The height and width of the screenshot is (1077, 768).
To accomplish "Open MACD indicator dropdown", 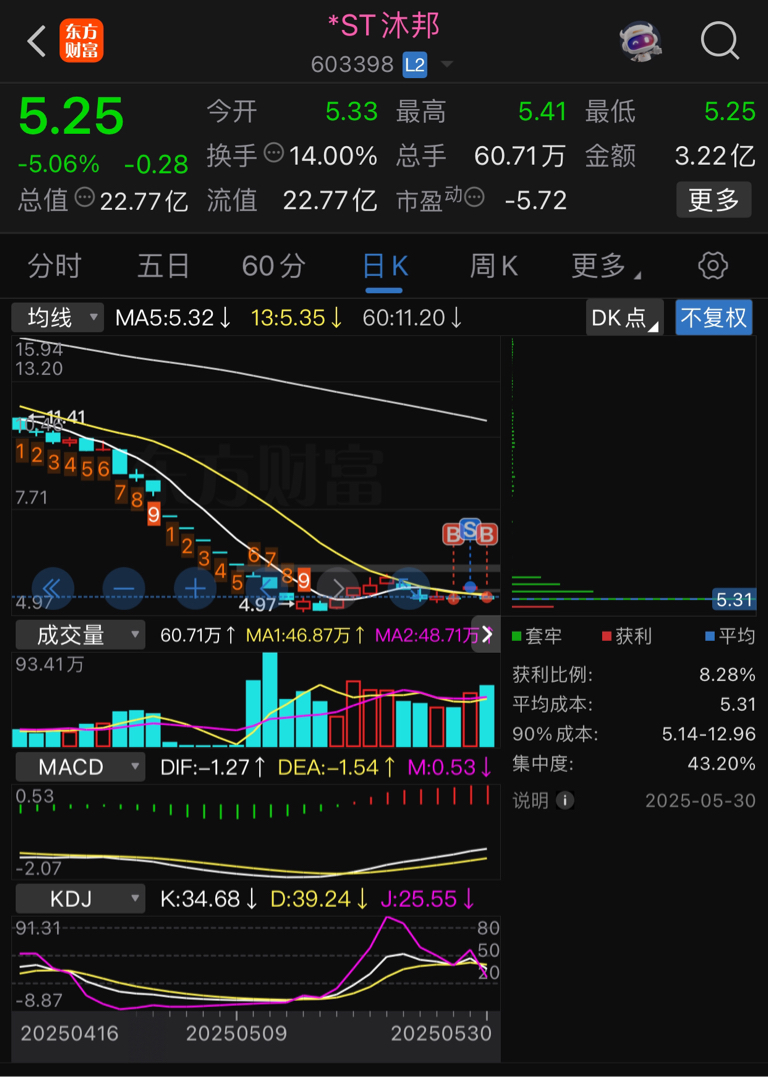I will click(x=80, y=767).
